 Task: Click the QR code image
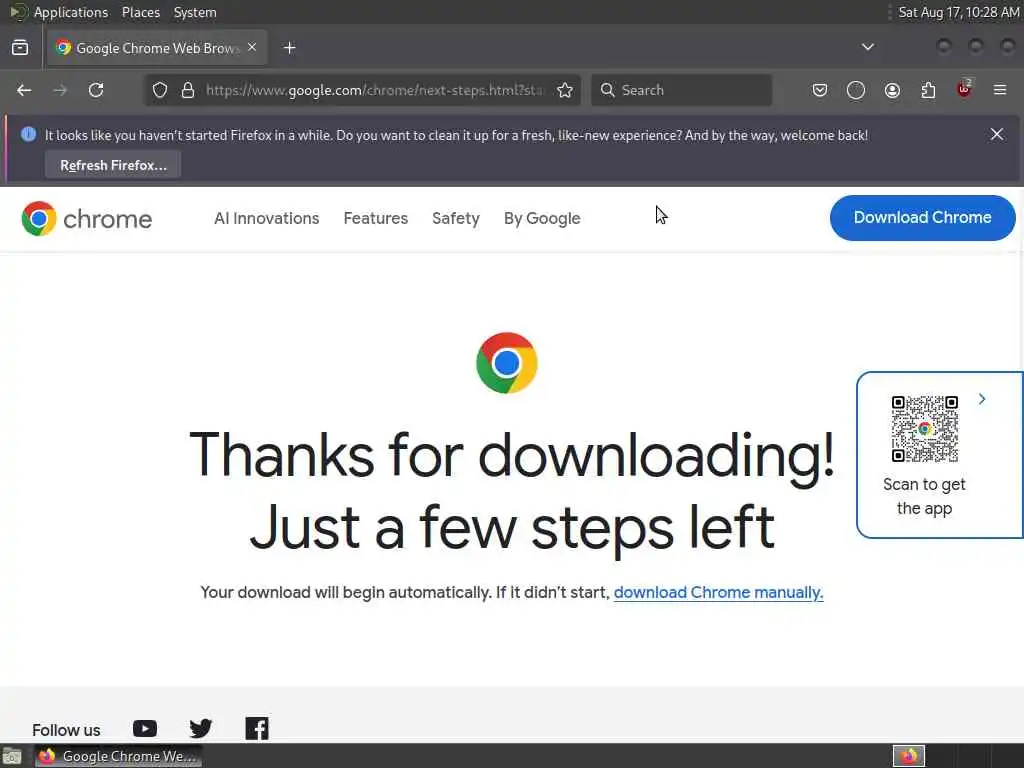925,428
